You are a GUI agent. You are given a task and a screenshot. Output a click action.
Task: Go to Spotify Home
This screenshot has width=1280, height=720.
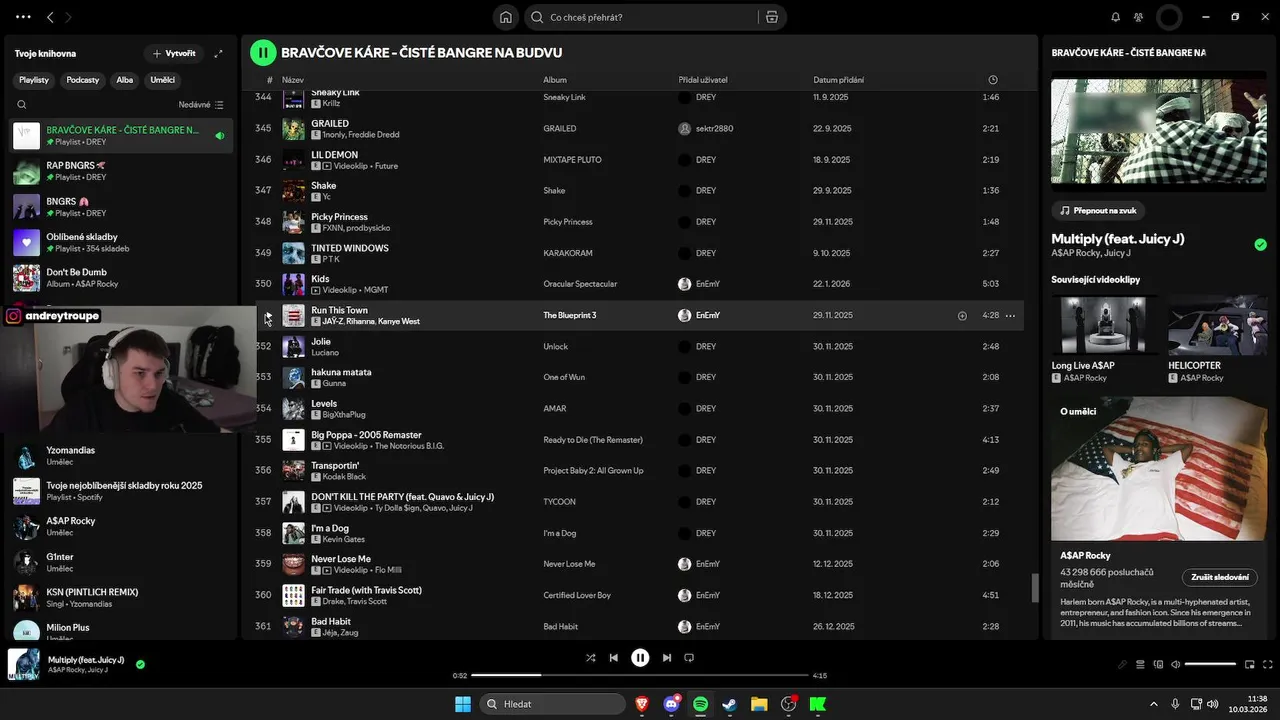[506, 17]
